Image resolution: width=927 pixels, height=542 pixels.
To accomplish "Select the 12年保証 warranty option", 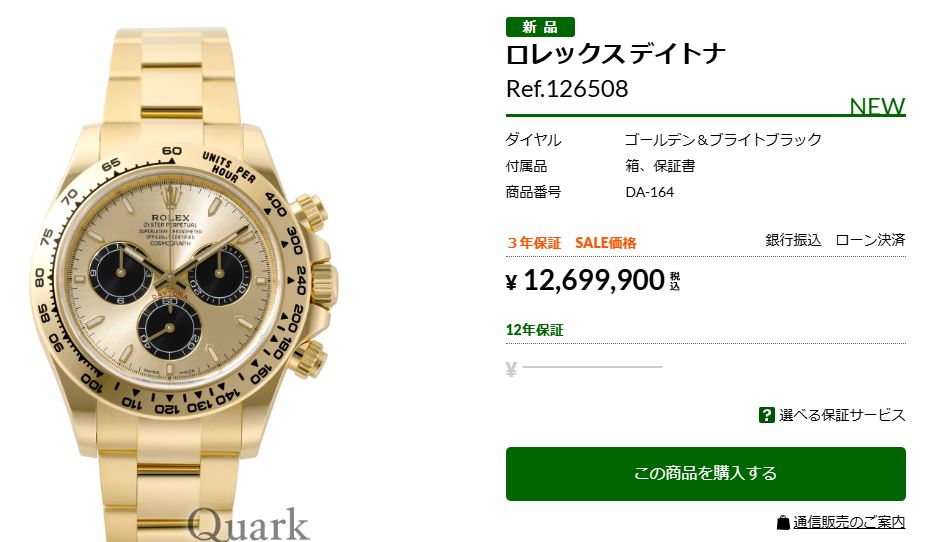I will pyautogui.click(x=534, y=330).
